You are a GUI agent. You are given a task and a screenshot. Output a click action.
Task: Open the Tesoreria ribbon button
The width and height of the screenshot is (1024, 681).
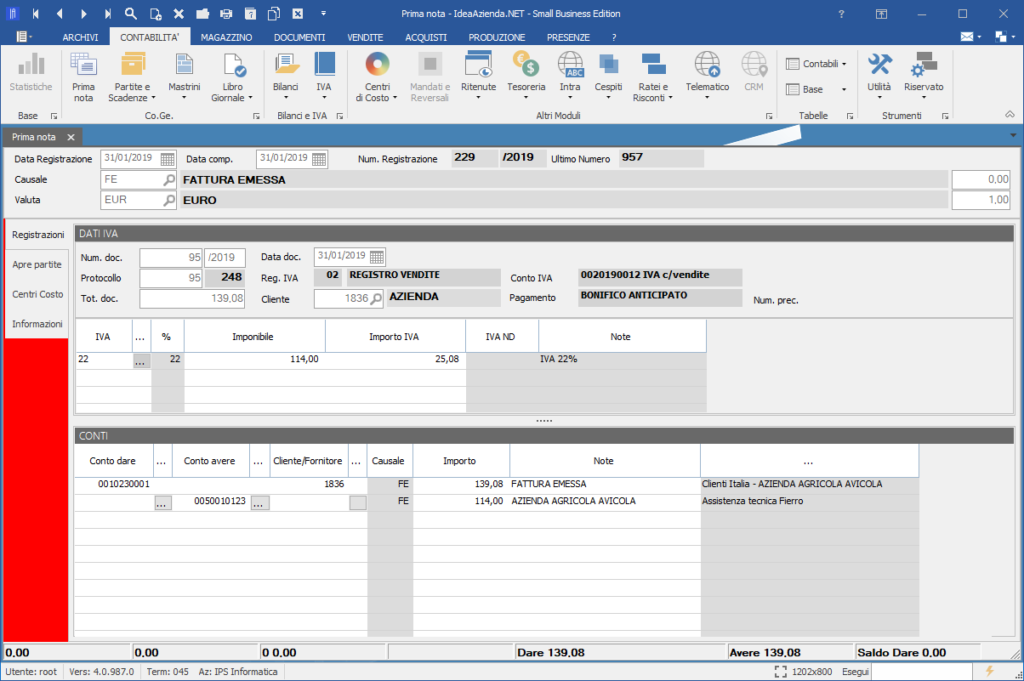[526, 77]
